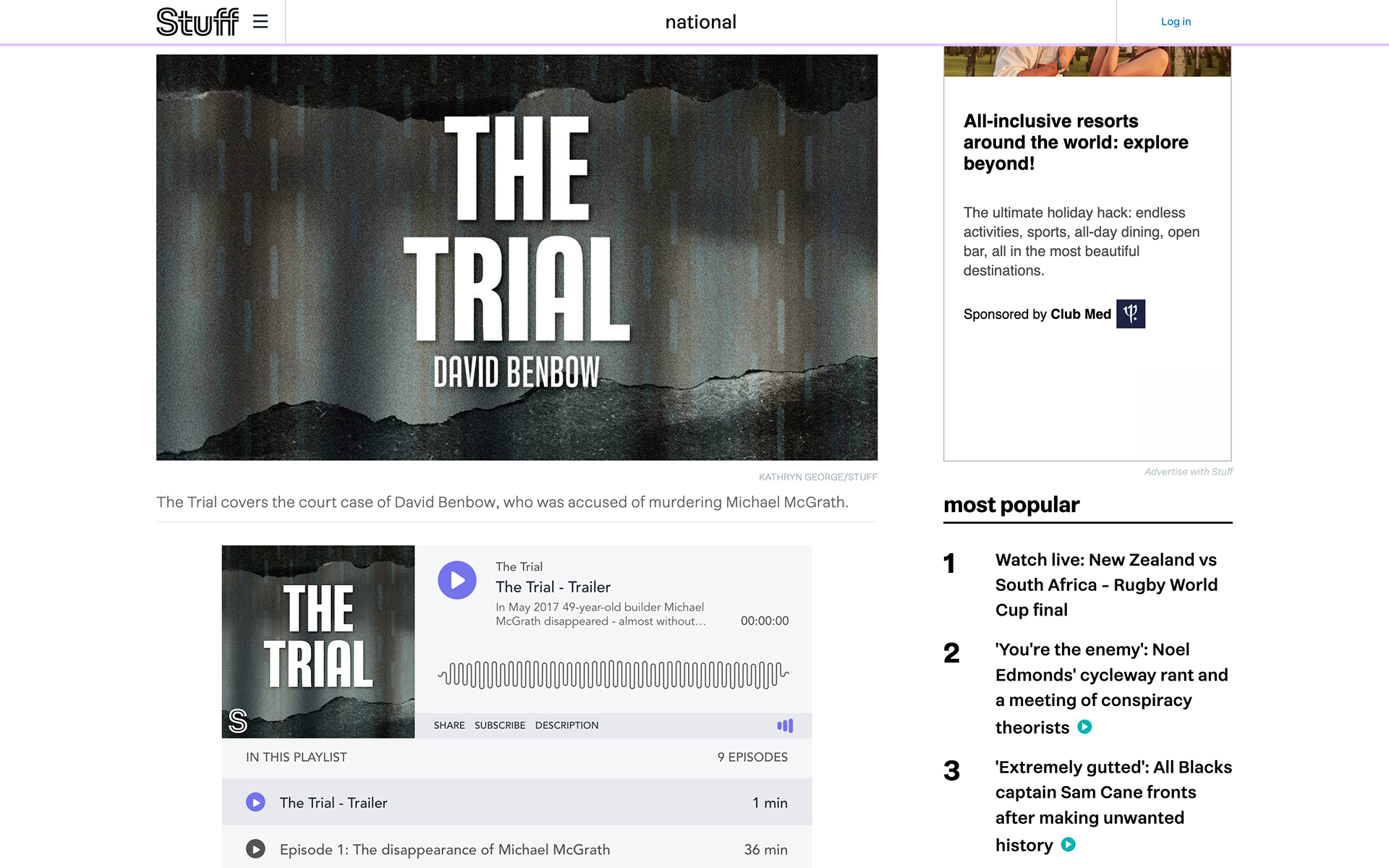Click the video icon next to Noel Edmonds story
This screenshot has height=868, width=1389.
coord(1084,727)
